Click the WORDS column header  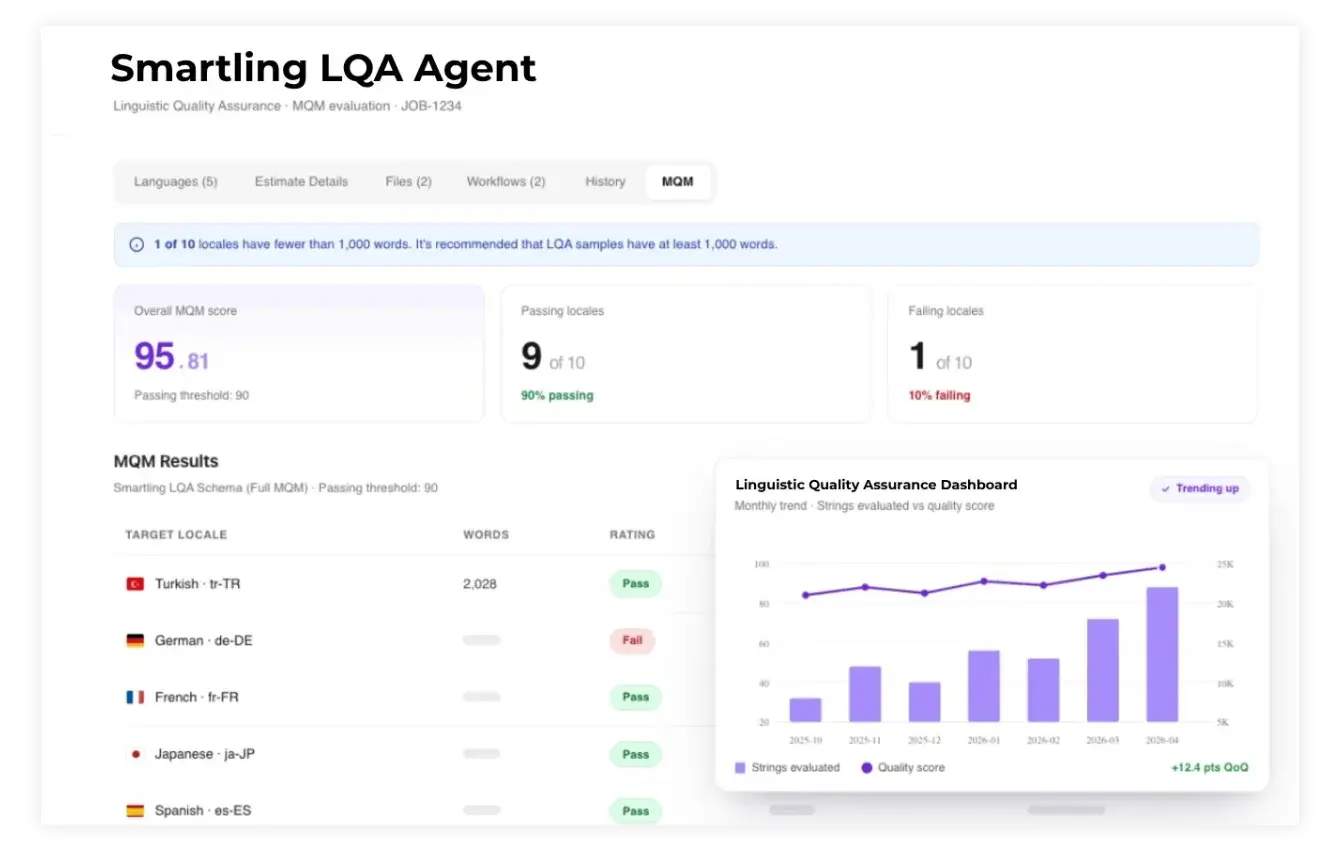pos(486,535)
